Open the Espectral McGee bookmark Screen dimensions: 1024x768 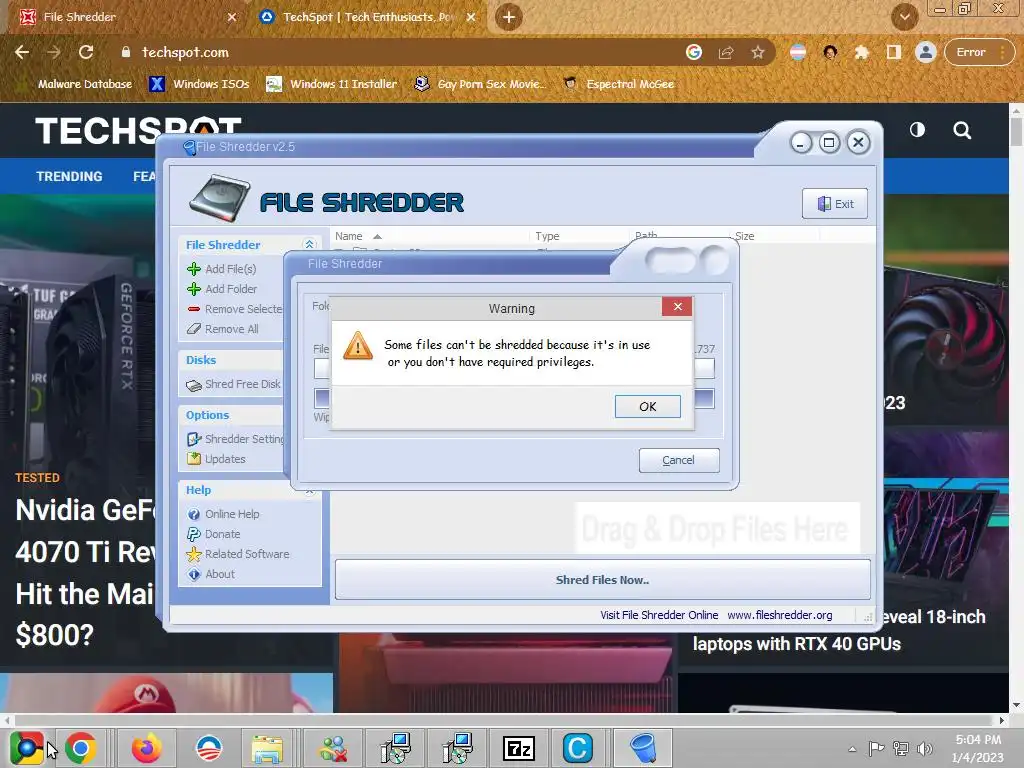(x=618, y=84)
